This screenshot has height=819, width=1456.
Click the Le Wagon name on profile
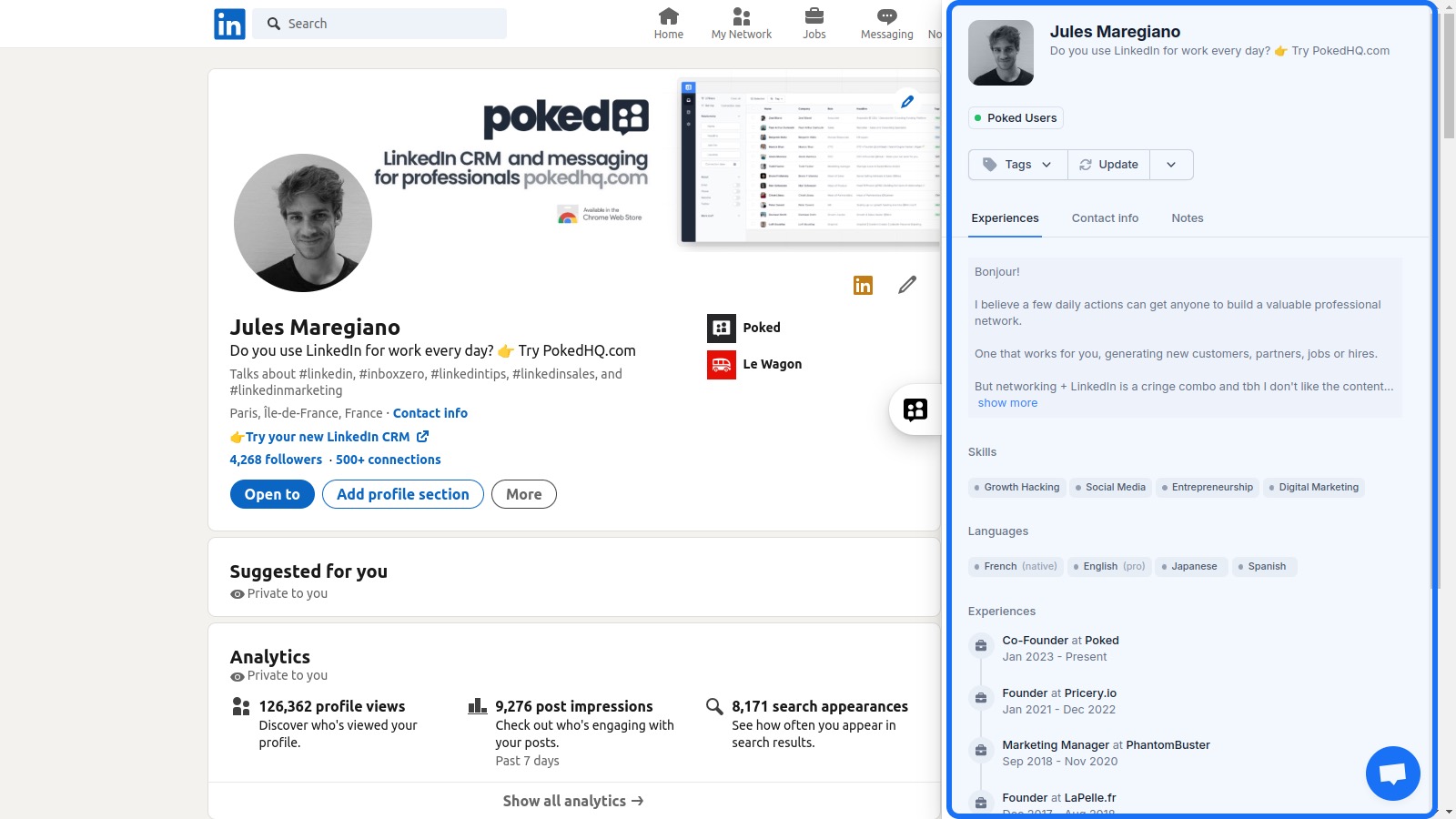(773, 364)
